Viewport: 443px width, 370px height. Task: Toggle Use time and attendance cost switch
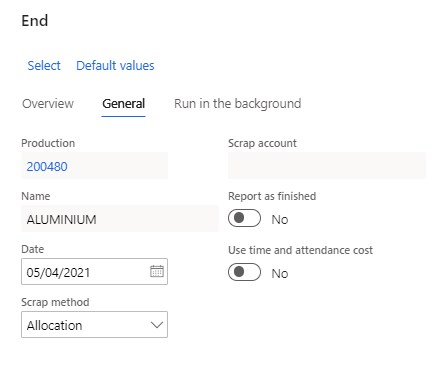point(244,272)
